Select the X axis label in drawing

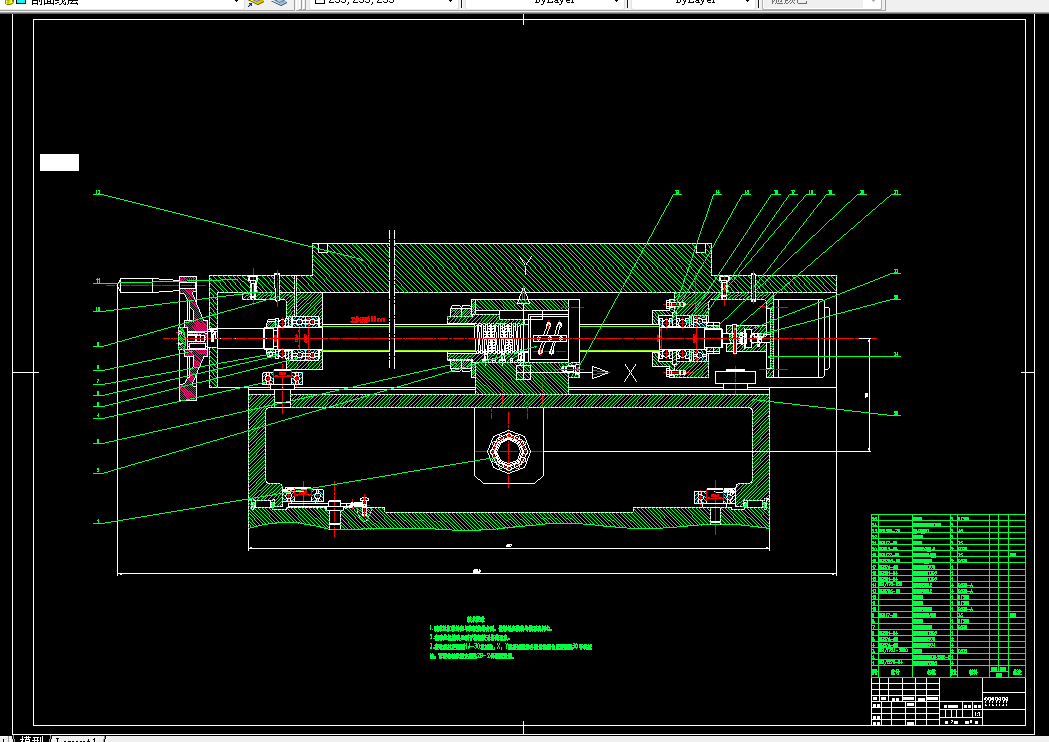pyautogui.click(x=630, y=373)
